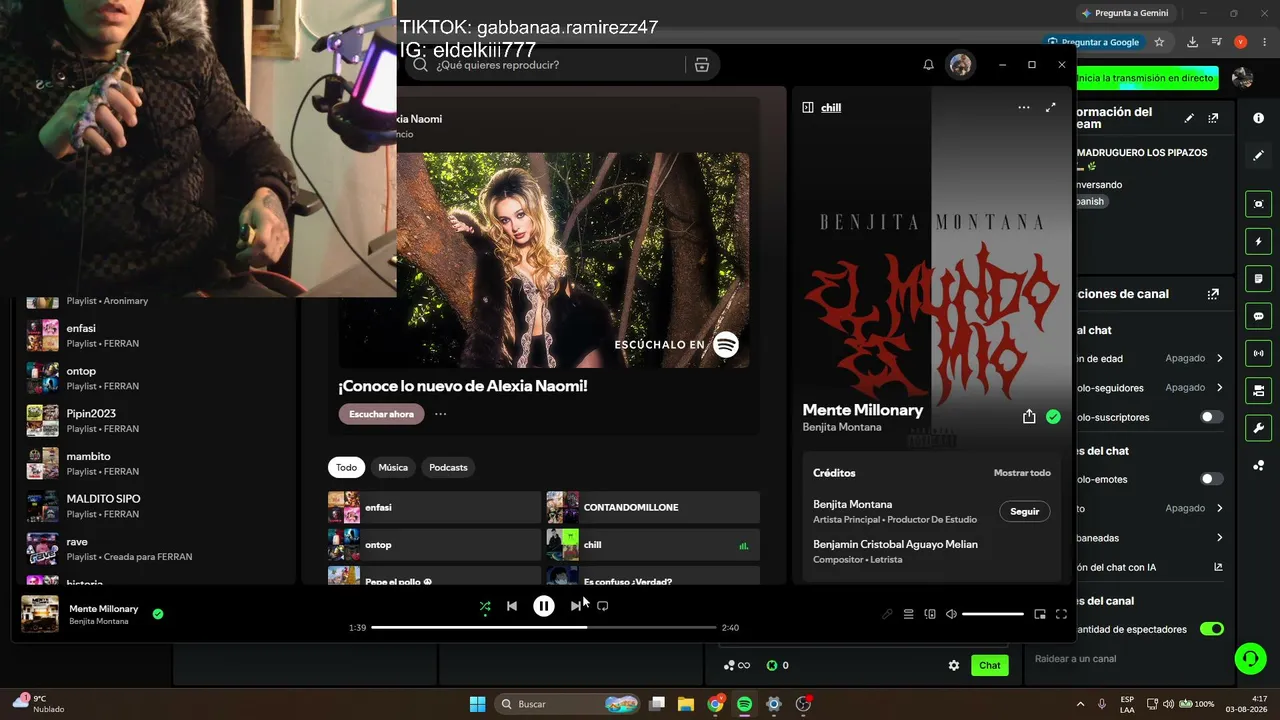This screenshot has height=720, width=1280.
Task: Open the Windows Start menu
Action: [x=477, y=704]
